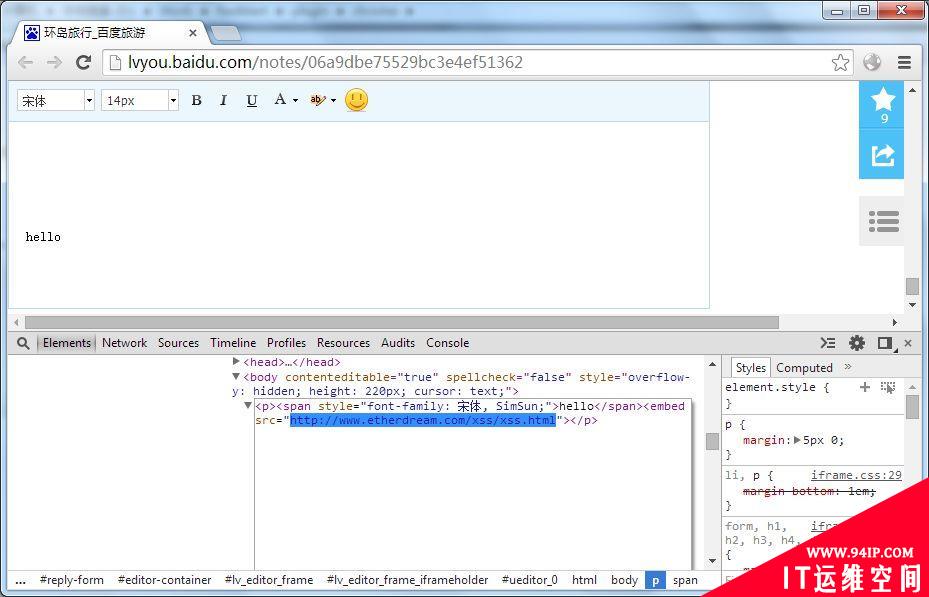
Task: Open DevTools settings gear
Action: coord(857,343)
